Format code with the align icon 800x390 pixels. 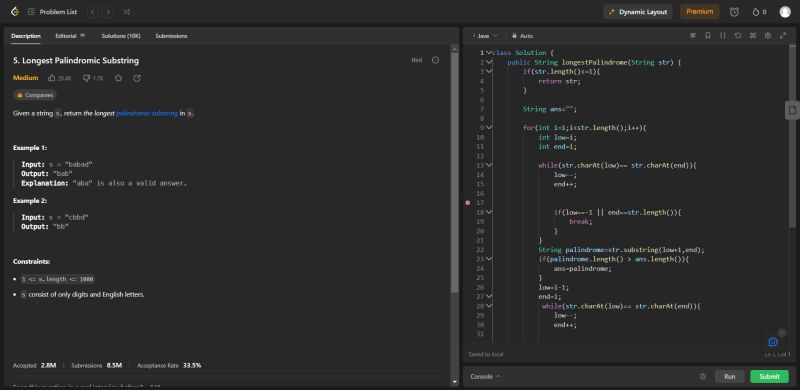tap(693, 36)
